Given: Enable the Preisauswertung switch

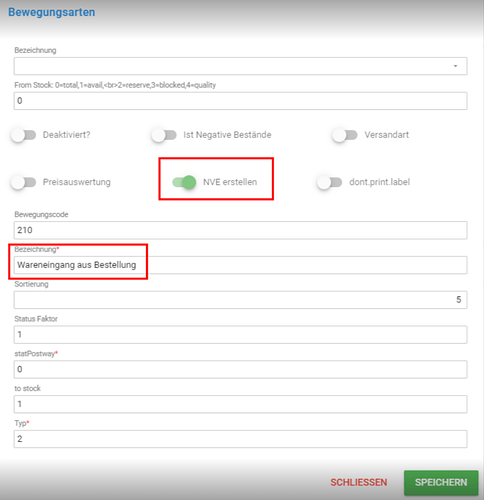Looking at the screenshot, I should 23,182.
